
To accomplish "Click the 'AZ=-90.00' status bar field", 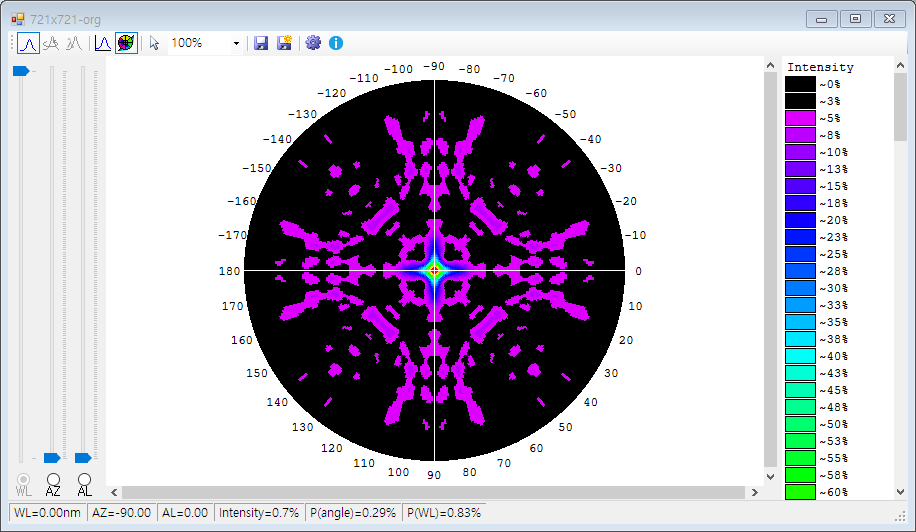I will coord(122,513).
